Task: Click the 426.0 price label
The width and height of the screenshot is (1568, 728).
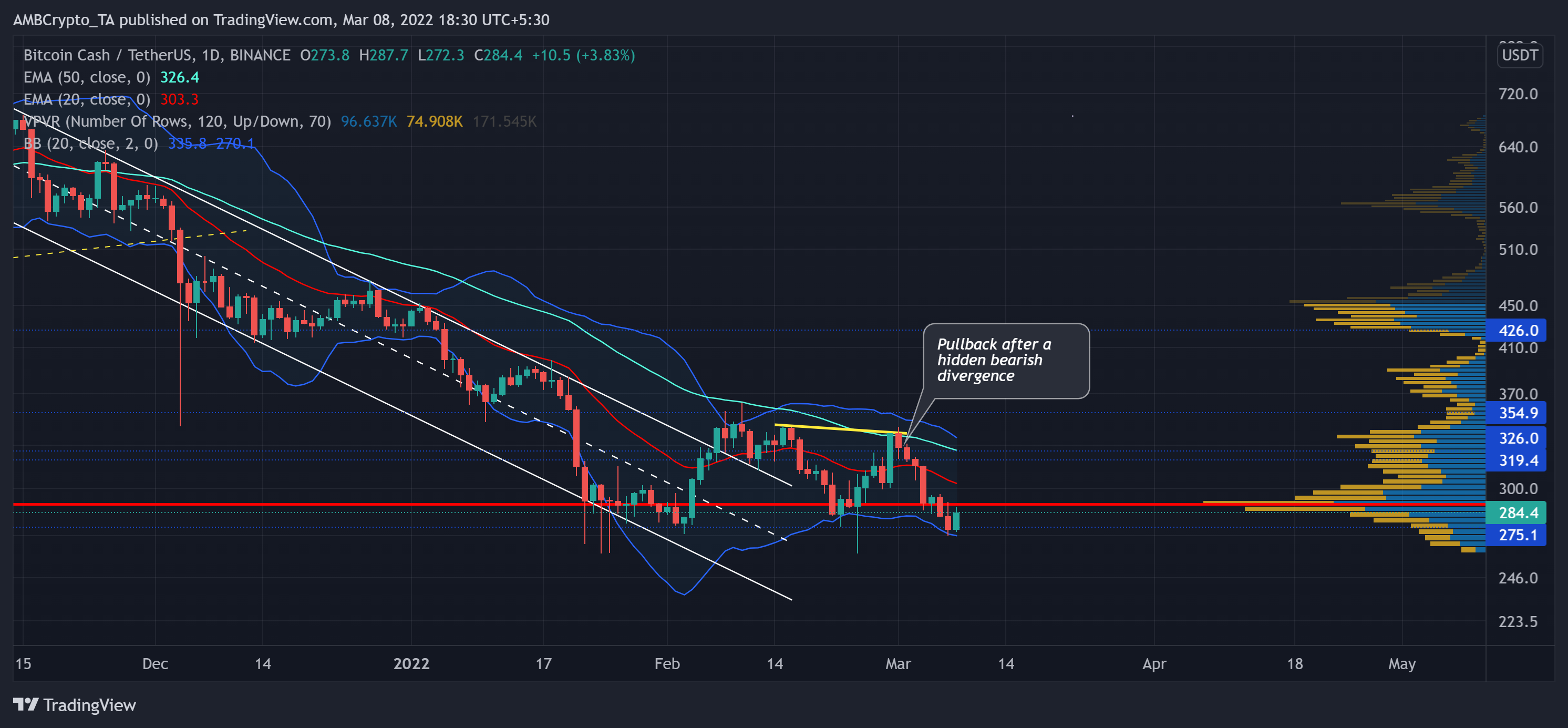Action: click(1515, 331)
